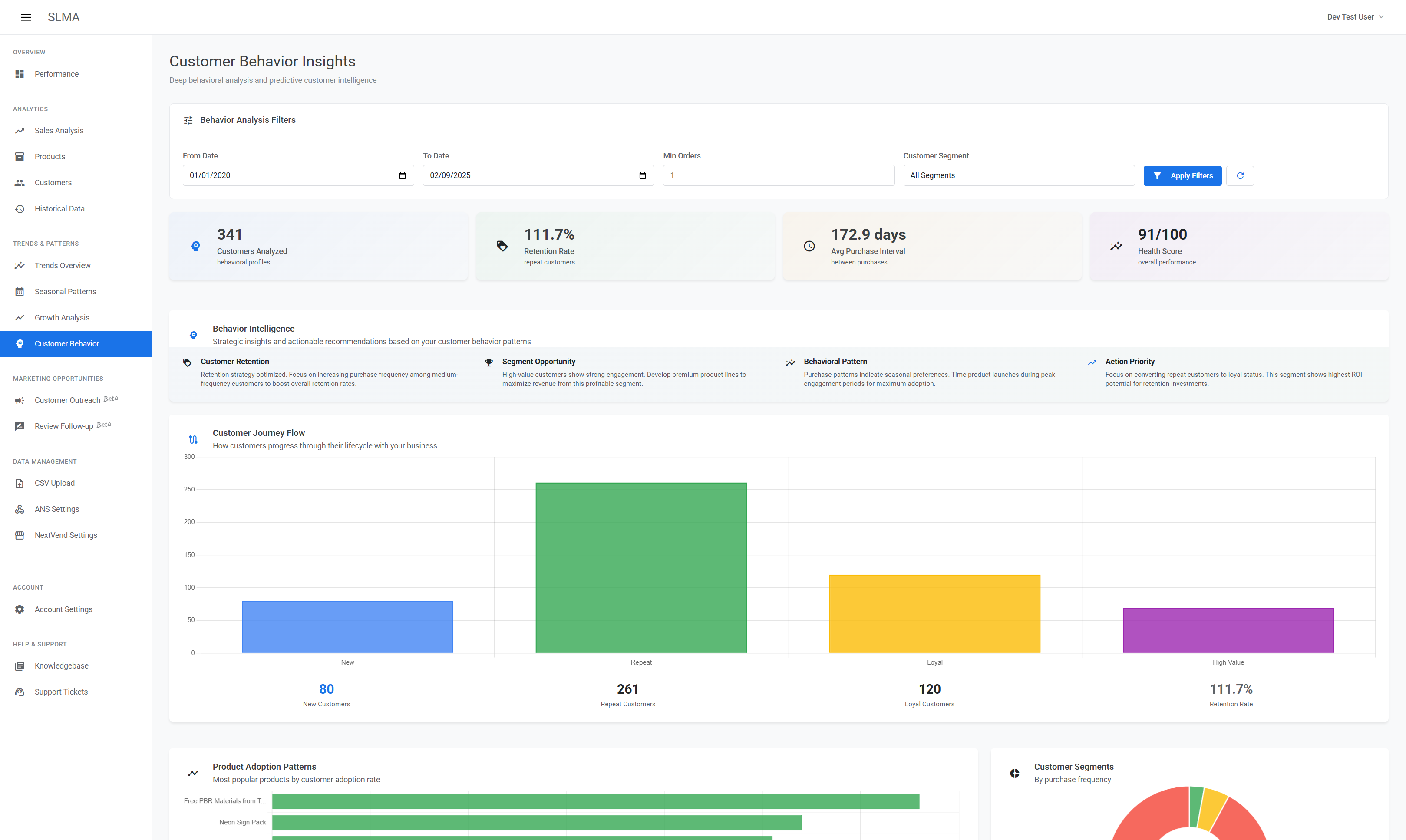This screenshot has width=1406, height=840.
Task: Click the 341 Customers Analyzed card
Action: pos(319,246)
